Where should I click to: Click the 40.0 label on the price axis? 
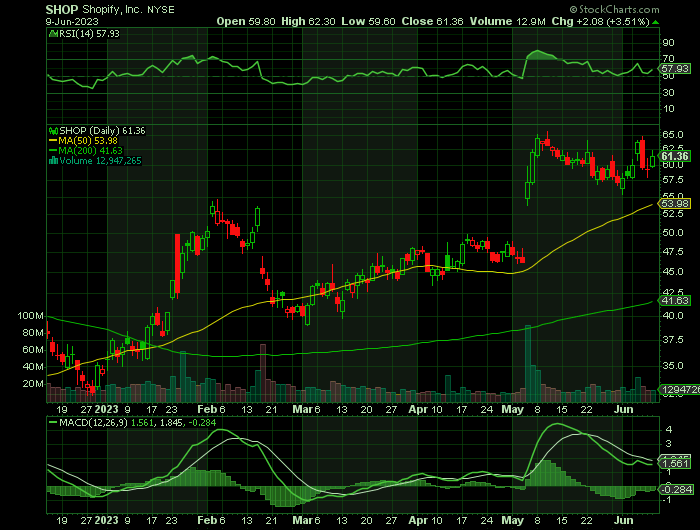(x=673, y=316)
